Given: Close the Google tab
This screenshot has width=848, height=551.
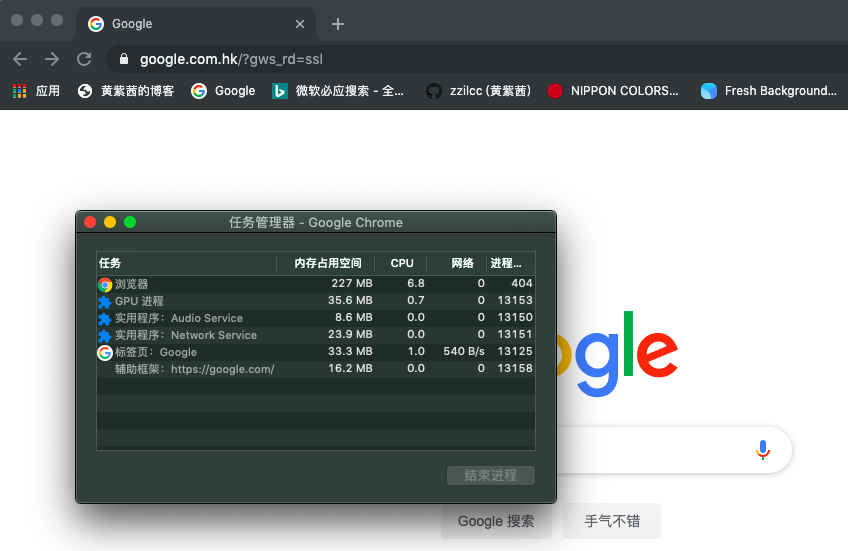Looking at the screenshot, I should tap(300, 24).
